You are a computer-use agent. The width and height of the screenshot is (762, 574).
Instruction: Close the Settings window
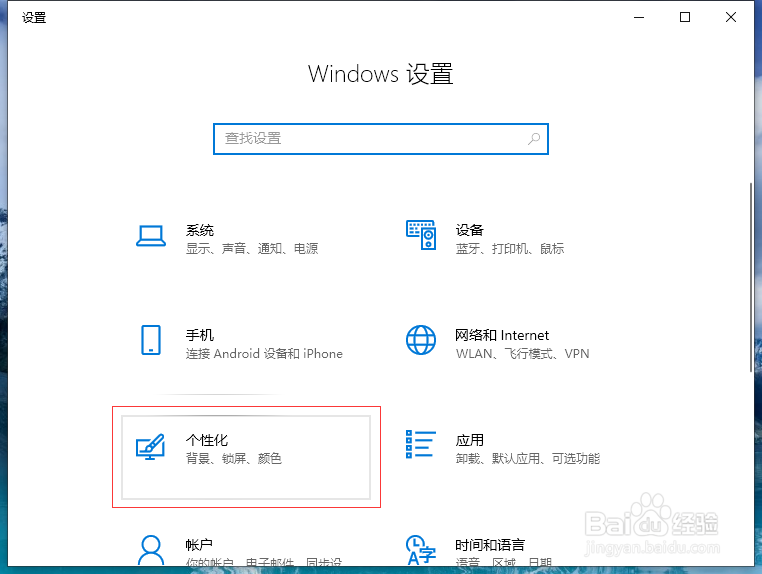tap(730, 17)
